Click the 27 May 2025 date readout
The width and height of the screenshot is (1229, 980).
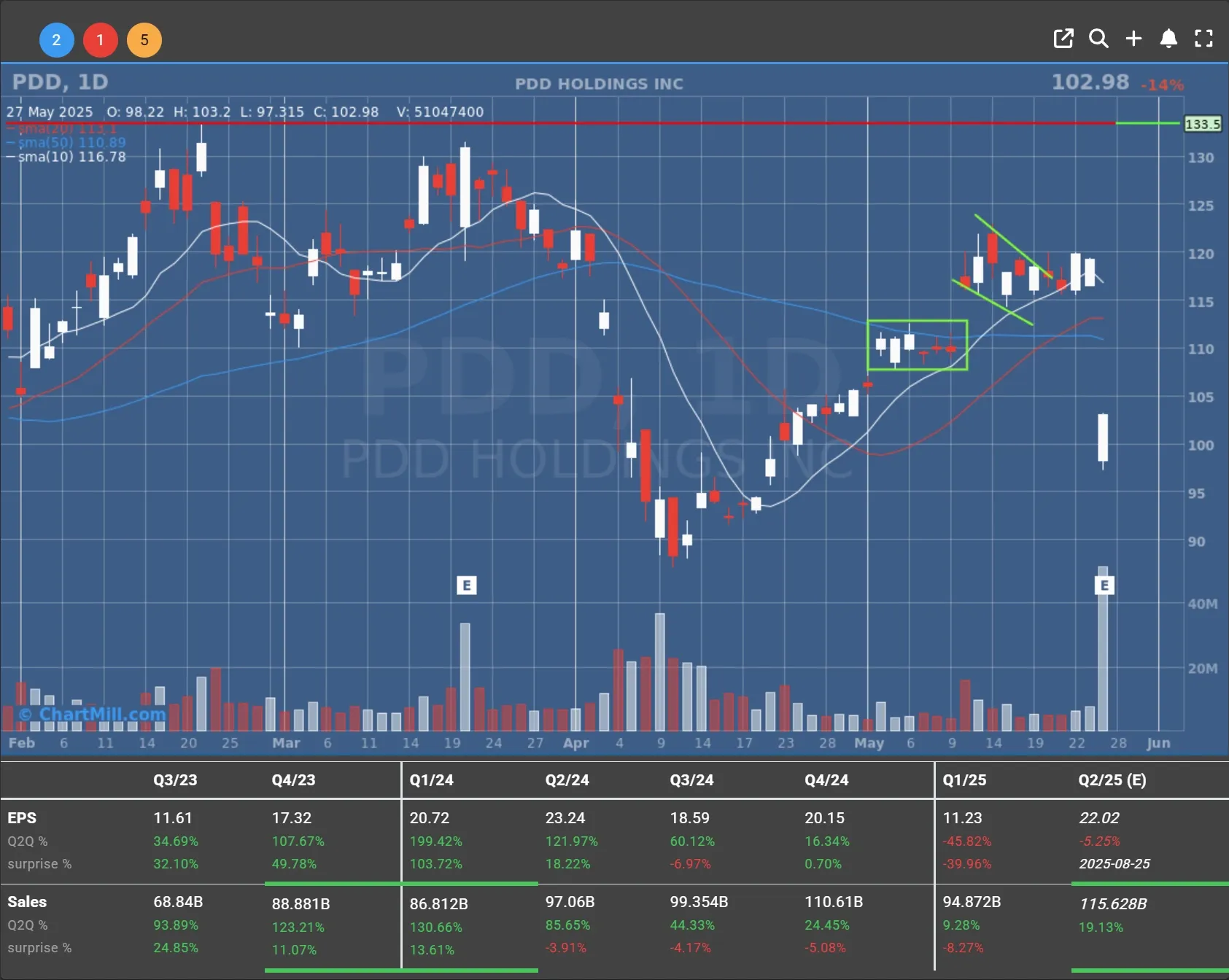click(x=50, y=112)
